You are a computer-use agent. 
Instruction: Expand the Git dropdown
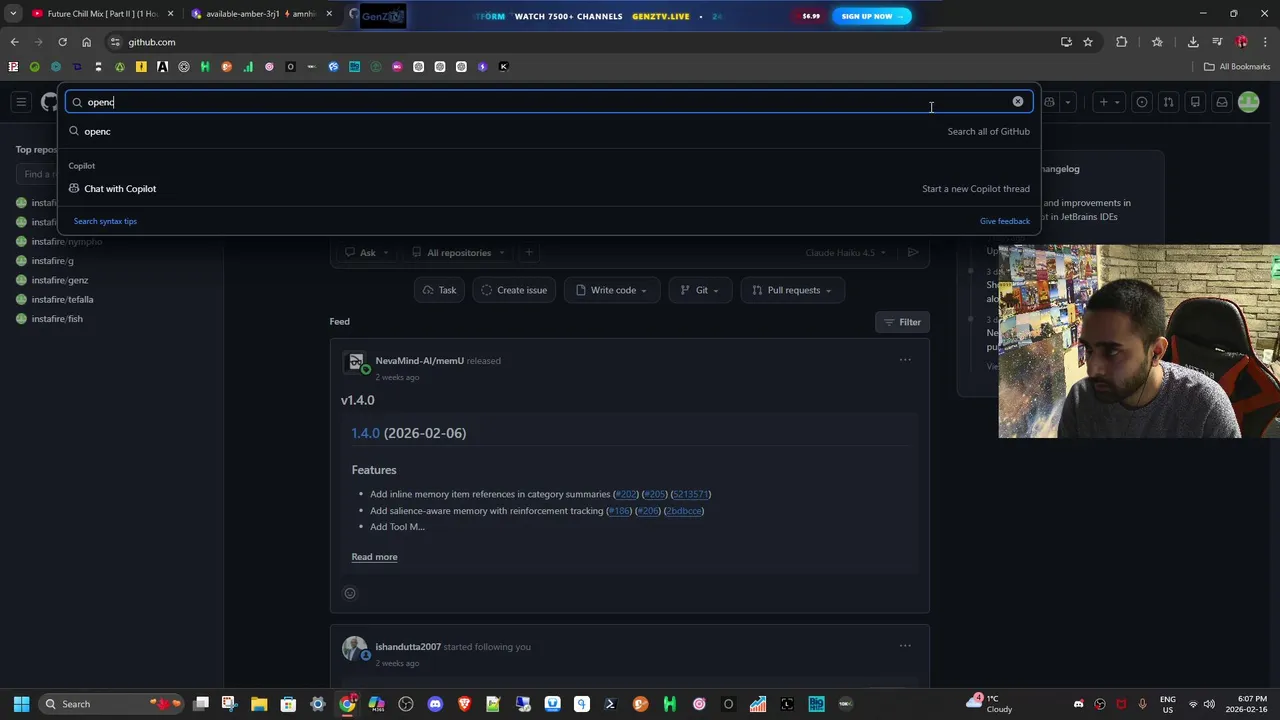(700, 290)
